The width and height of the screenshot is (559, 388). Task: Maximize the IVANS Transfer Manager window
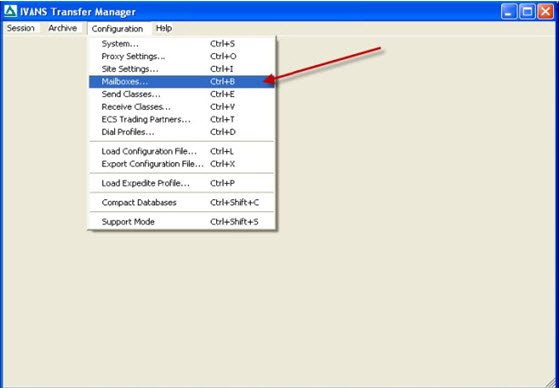(x=527, y=12)
